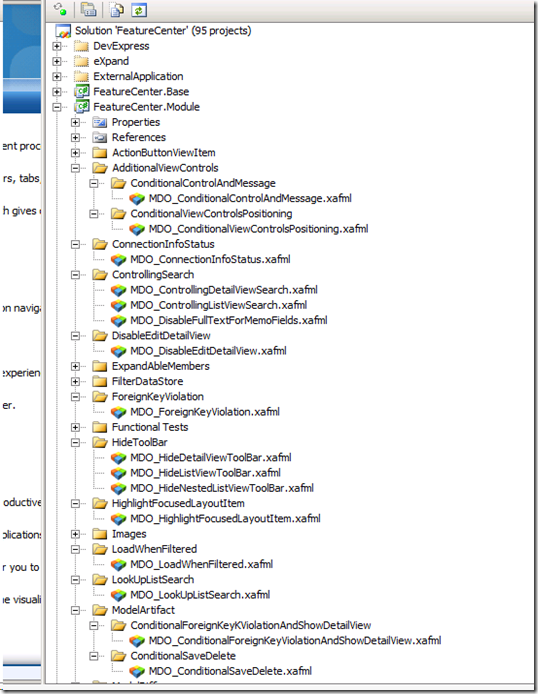
Task: Click the Refresh toolbar icon
Action: click(139, 10)
